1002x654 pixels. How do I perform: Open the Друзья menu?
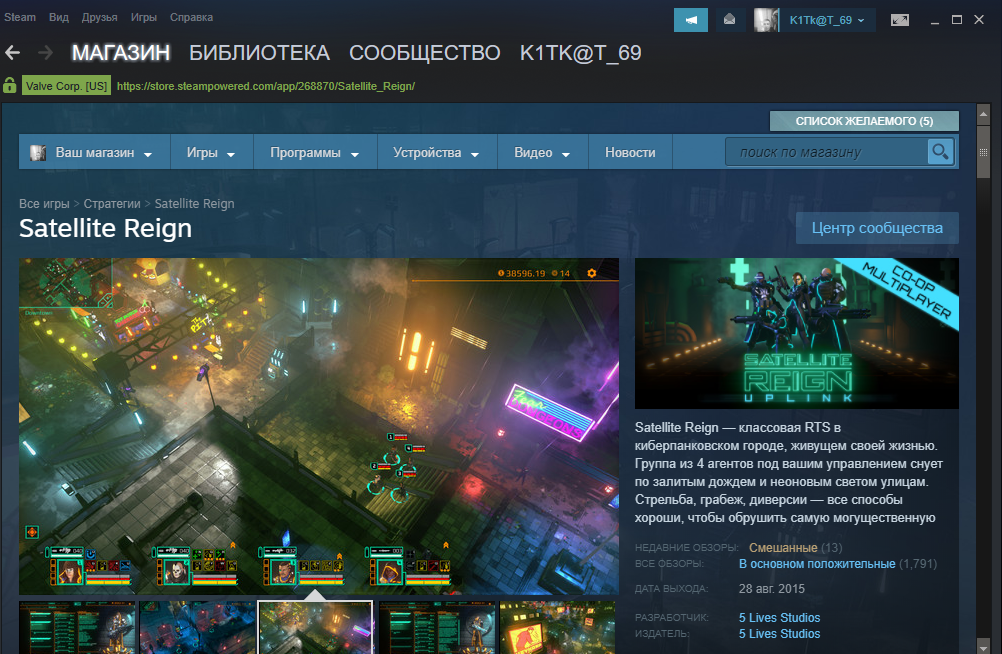coord(100,17)
